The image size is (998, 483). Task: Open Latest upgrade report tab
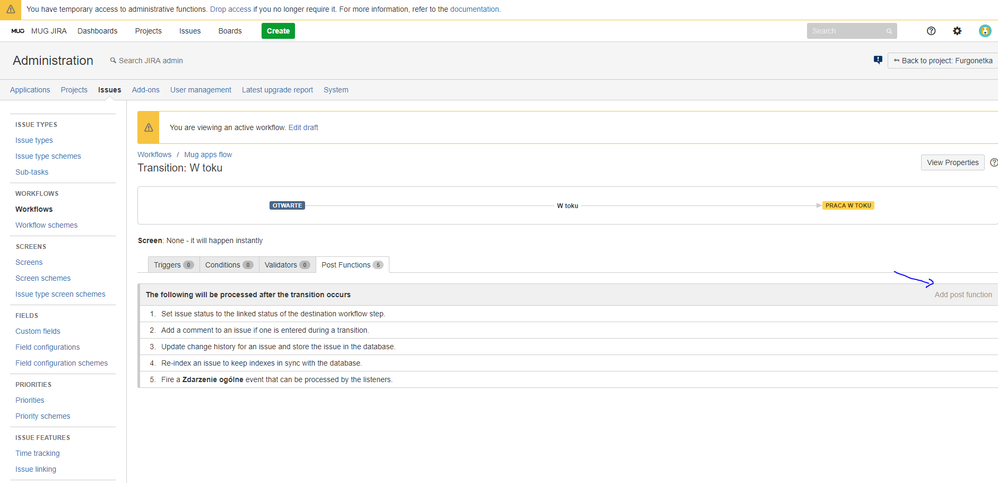(x=278, y=90)
